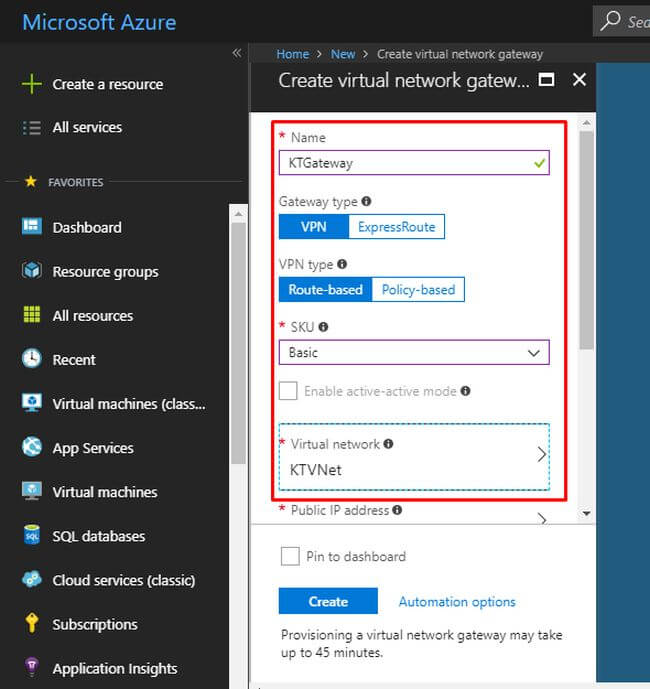Click the favorites sidebar scrollbar thumb

coord(239,343)
